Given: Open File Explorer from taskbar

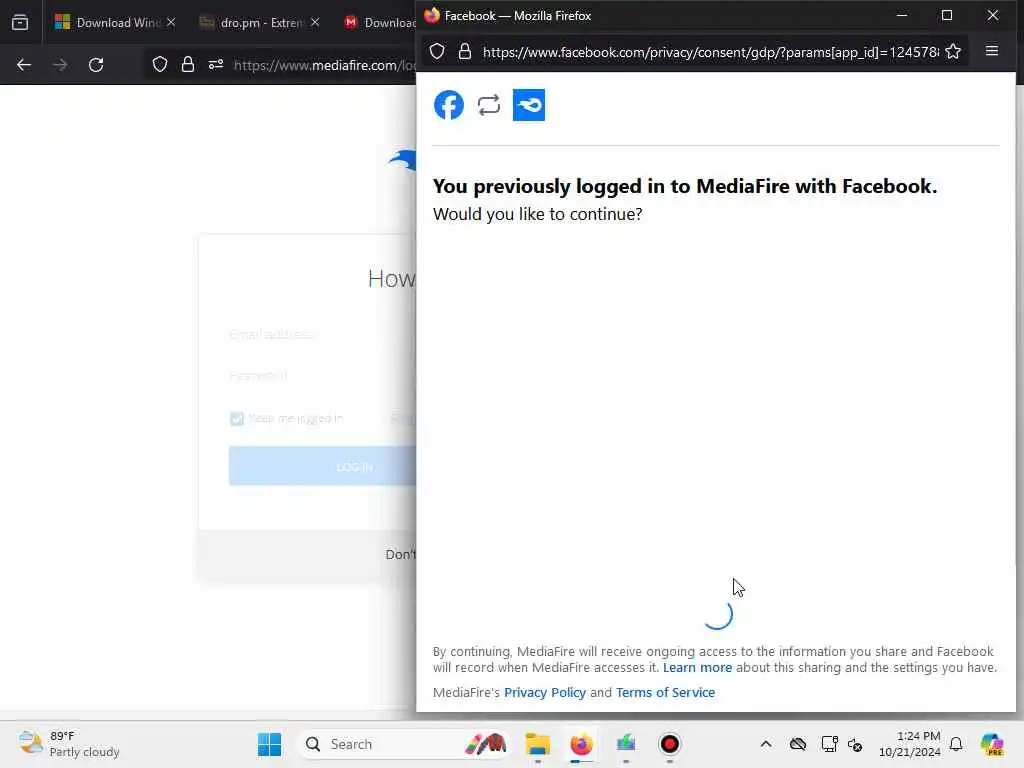Looking at the screenshot, I should coord(537,744).
